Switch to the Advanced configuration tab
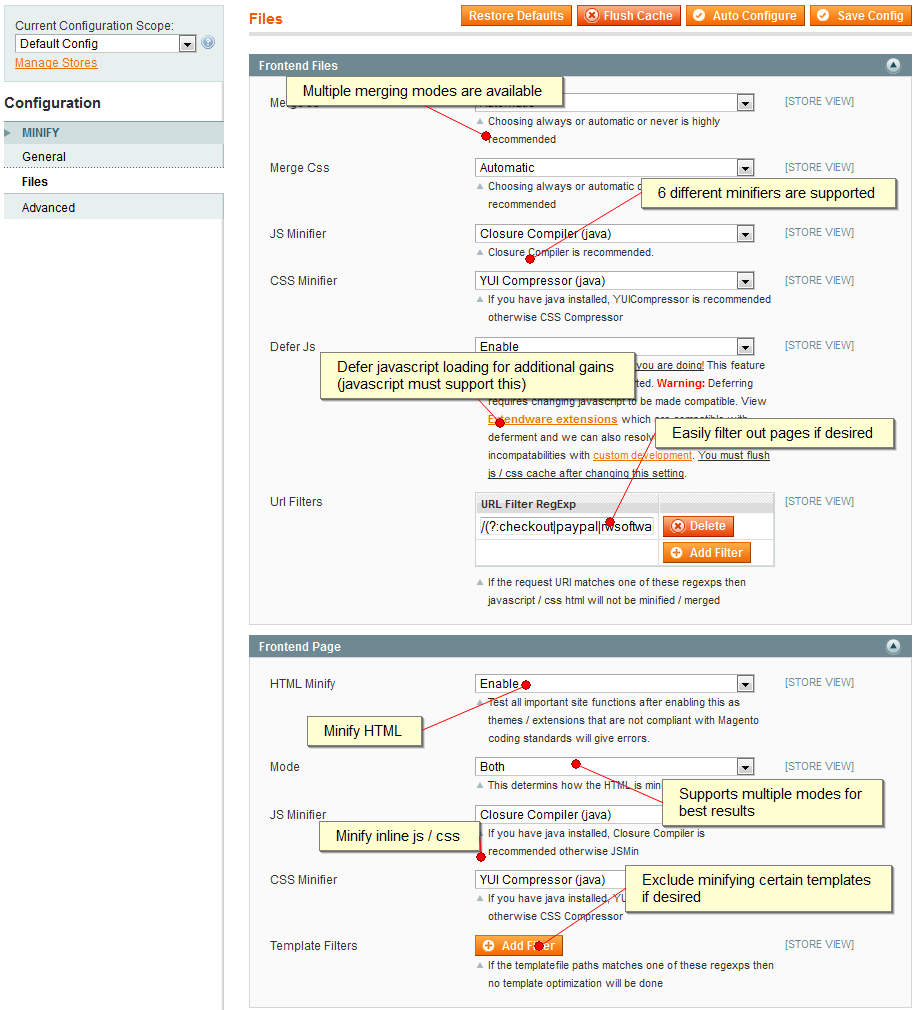The image size is (916, 1010). [x=48, y=208]
